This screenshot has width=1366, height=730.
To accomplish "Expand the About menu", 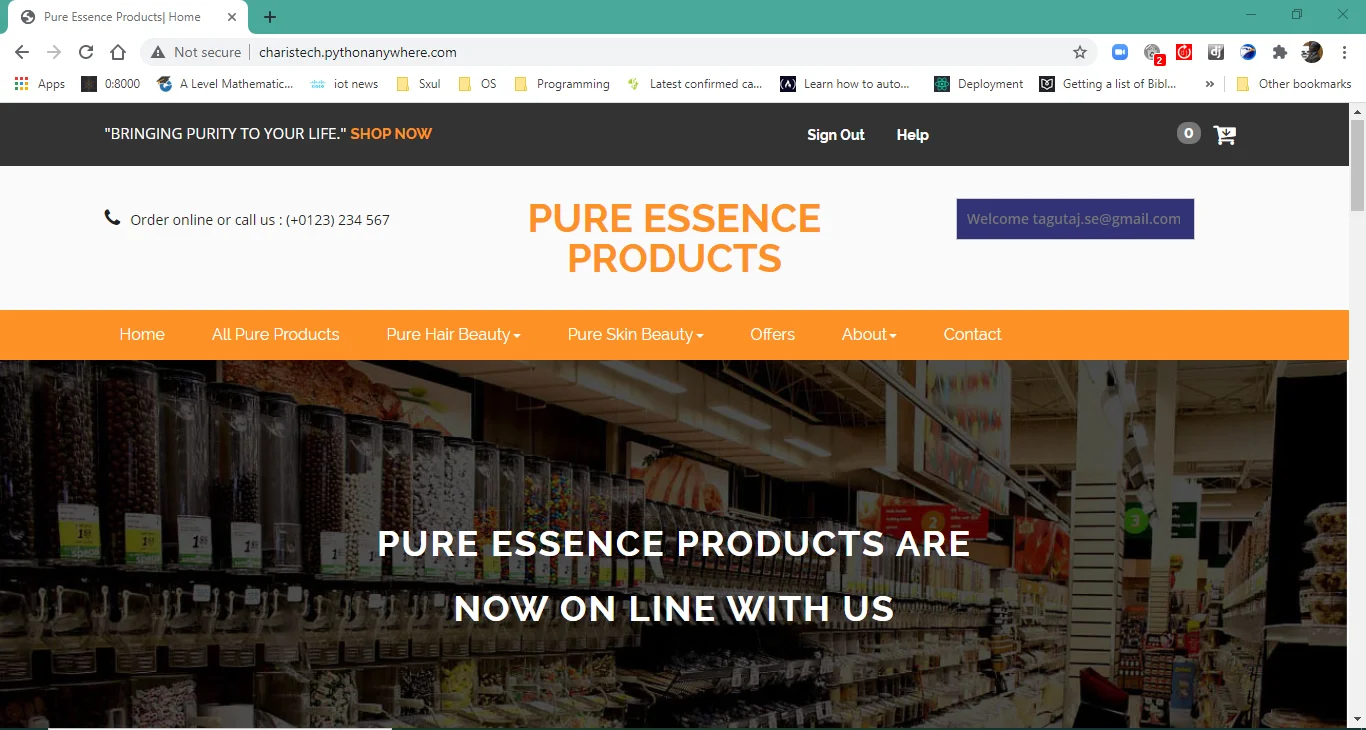I will point(868,334).
